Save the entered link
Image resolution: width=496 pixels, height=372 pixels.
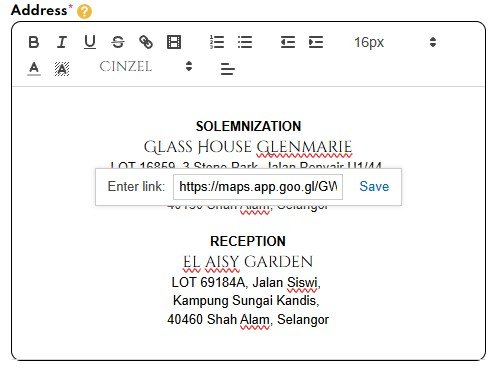click(x=374, y=186)
